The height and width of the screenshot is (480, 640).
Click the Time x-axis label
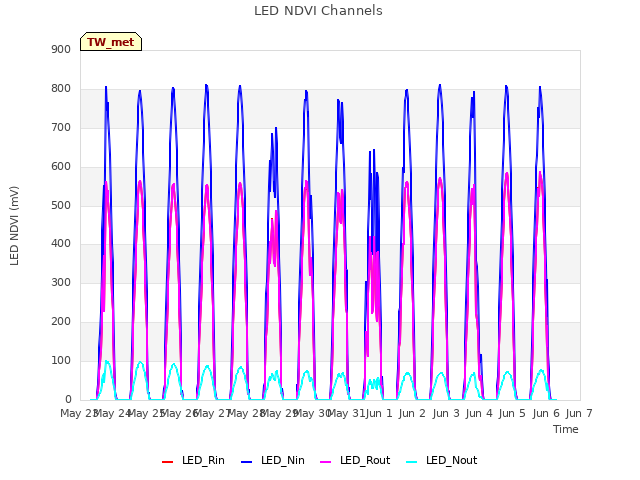(566, 429)
